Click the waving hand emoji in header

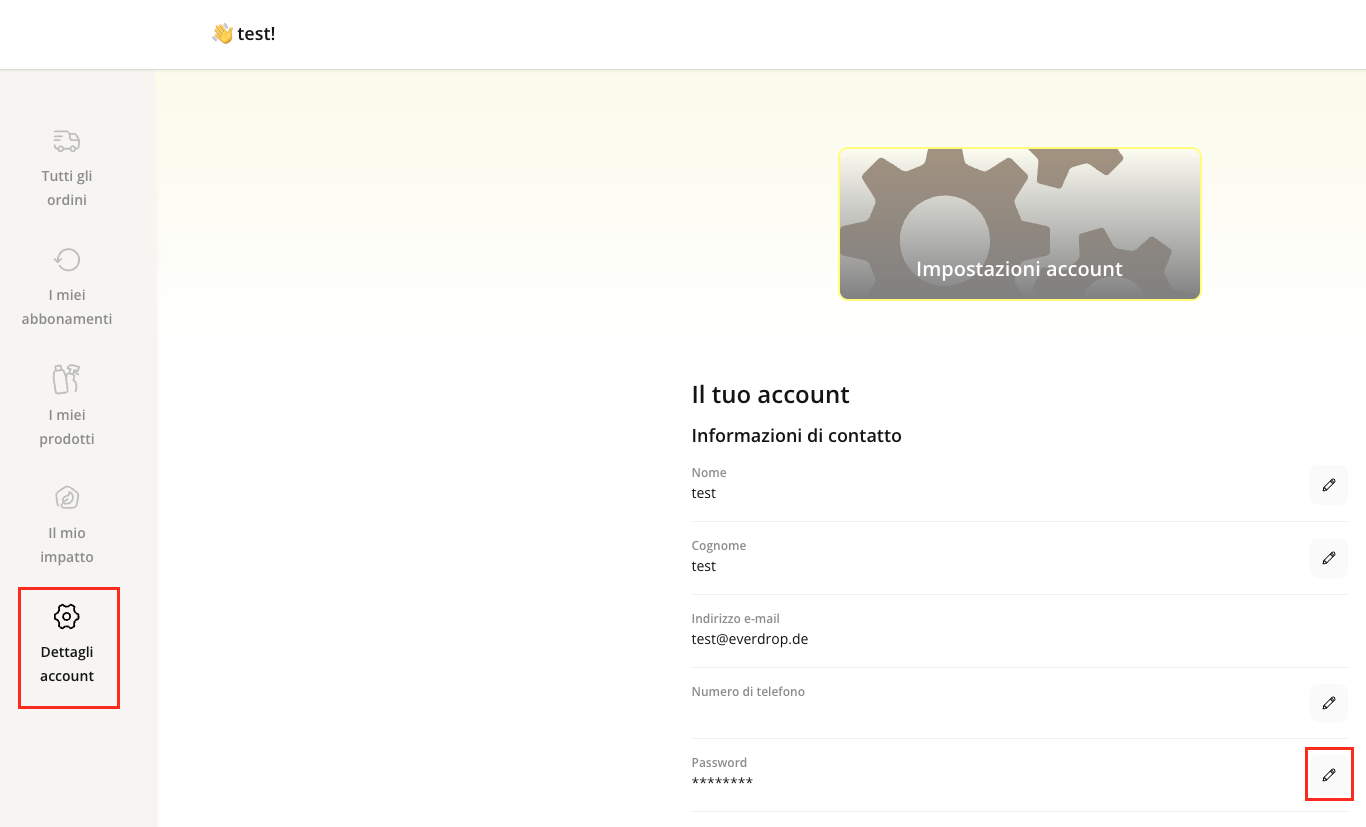222,34
